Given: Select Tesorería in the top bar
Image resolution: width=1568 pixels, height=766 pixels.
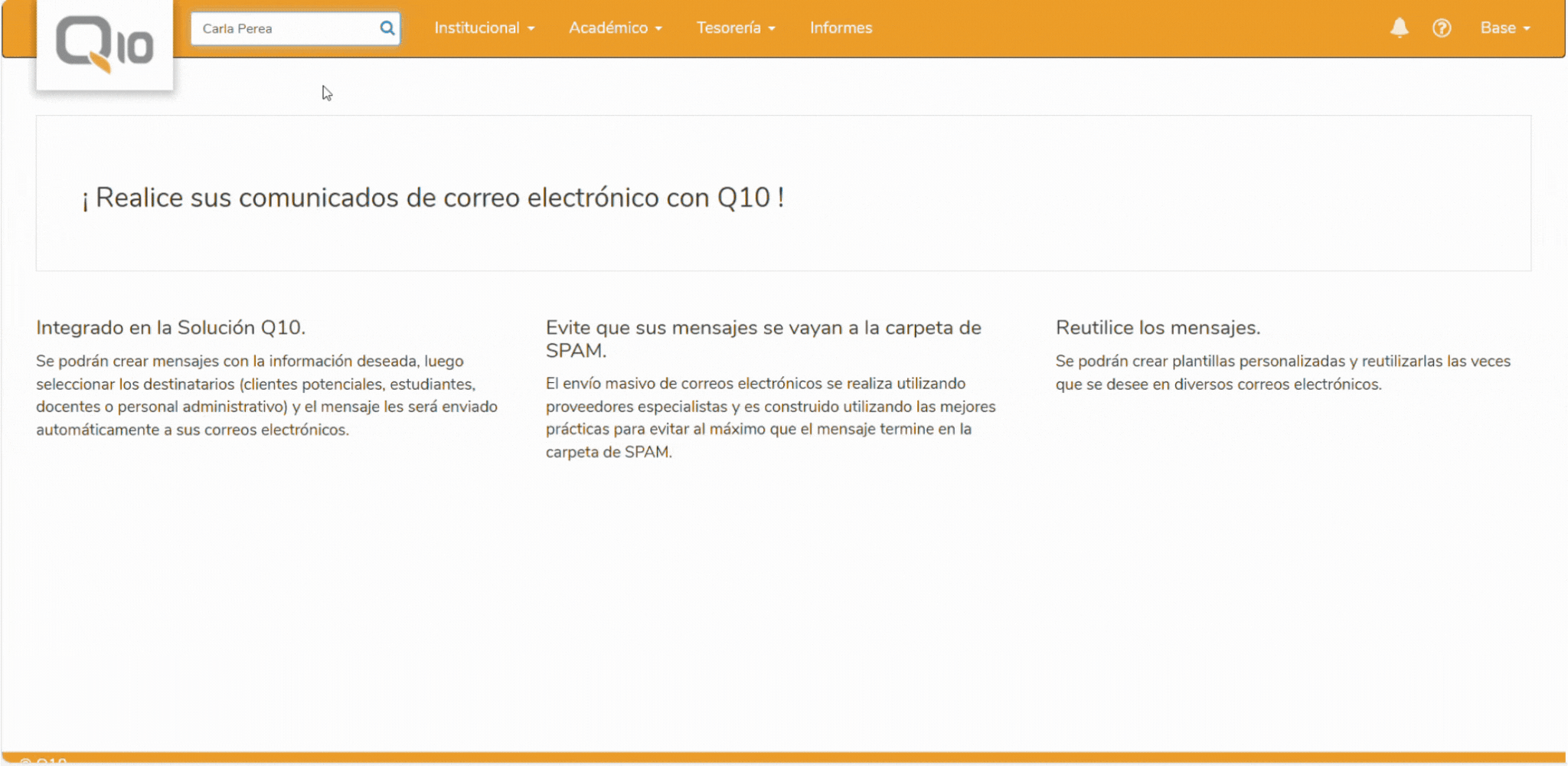Looking at the screenshot, I should pos(729,28).
